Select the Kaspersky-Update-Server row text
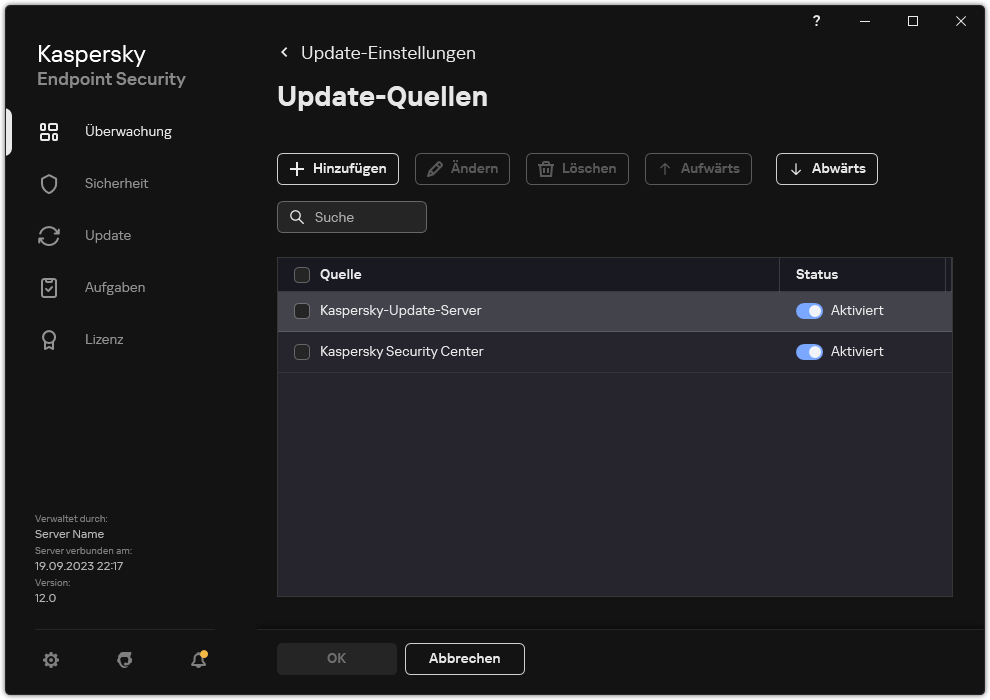990x700 pixels. click(400, 310)
